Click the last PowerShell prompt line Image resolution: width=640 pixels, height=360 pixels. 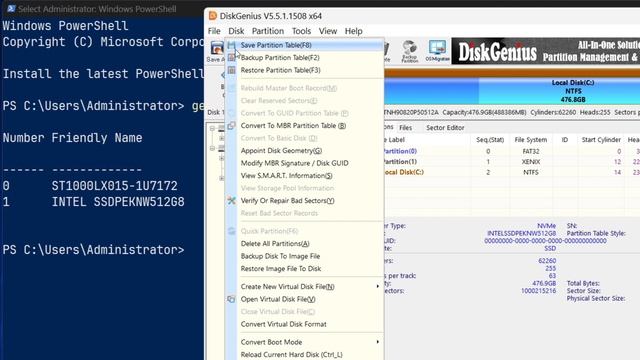(x=93, y=250)
